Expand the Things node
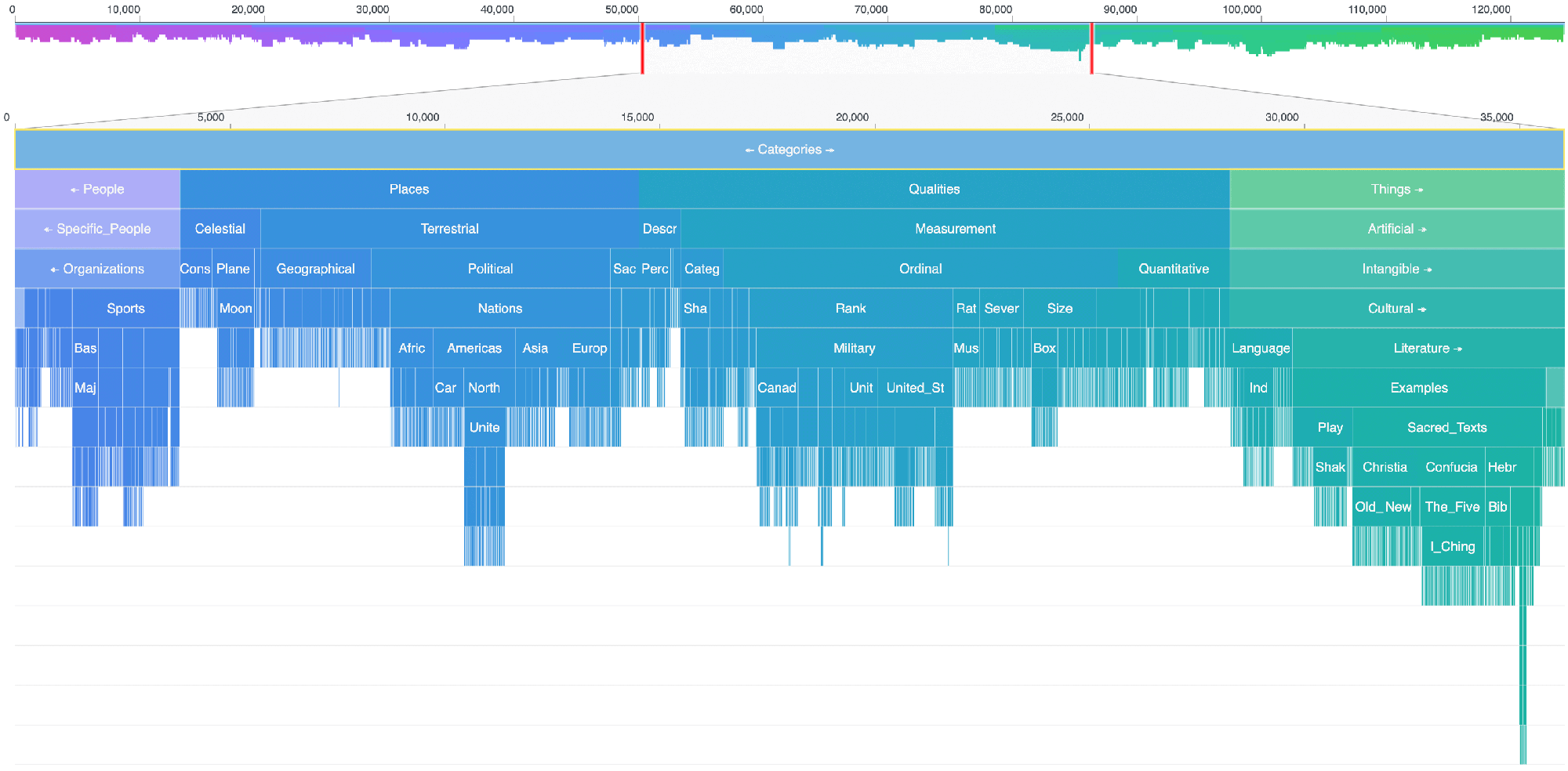 [x=1396, y=190]
